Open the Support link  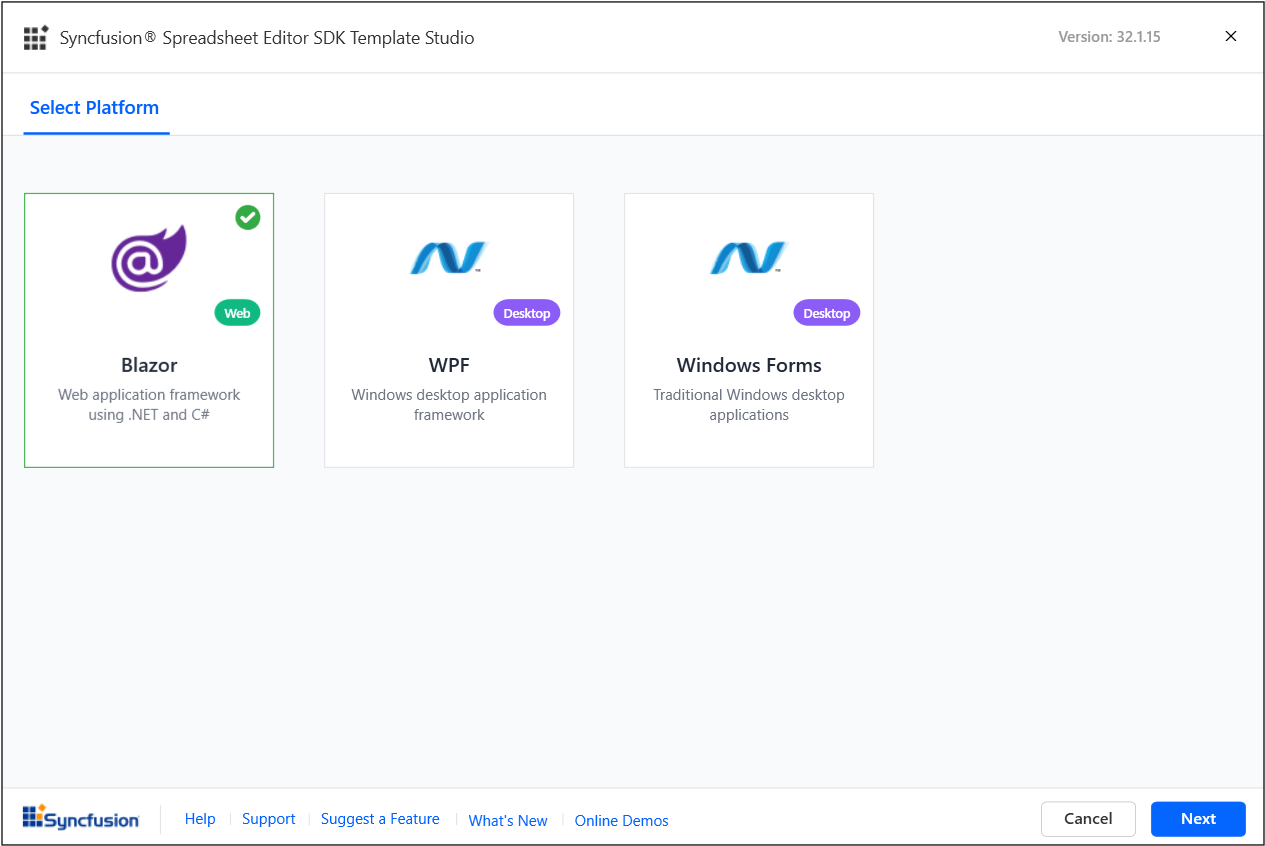pos(268,819)
